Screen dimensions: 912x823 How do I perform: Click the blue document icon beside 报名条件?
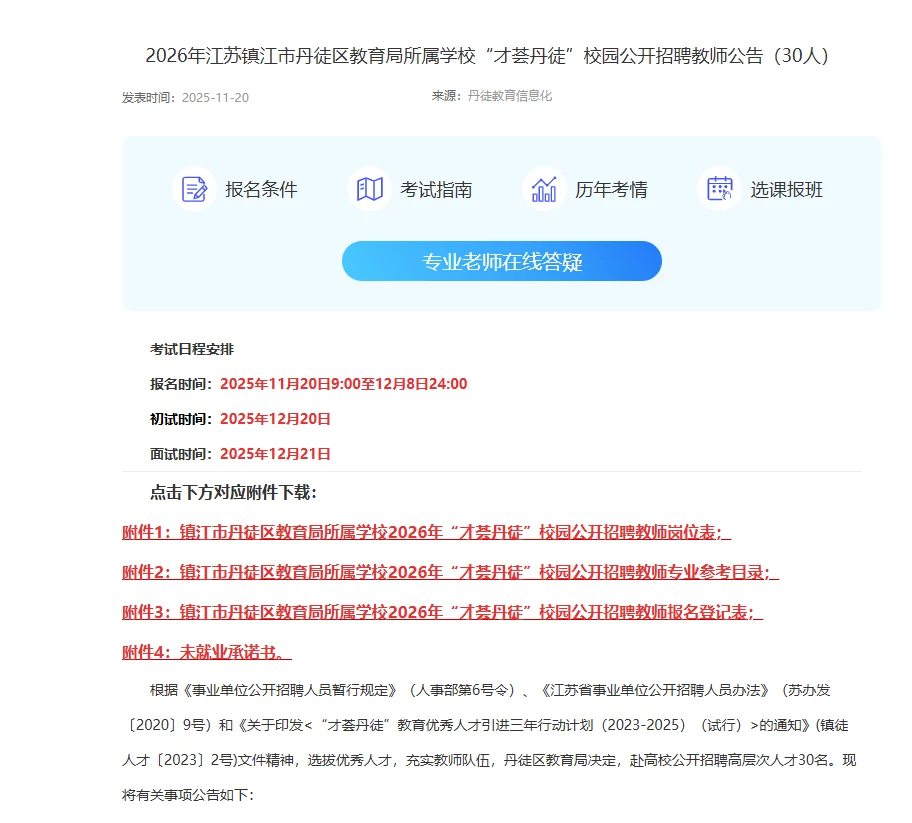pyautogui.click(x=194, y=188)
